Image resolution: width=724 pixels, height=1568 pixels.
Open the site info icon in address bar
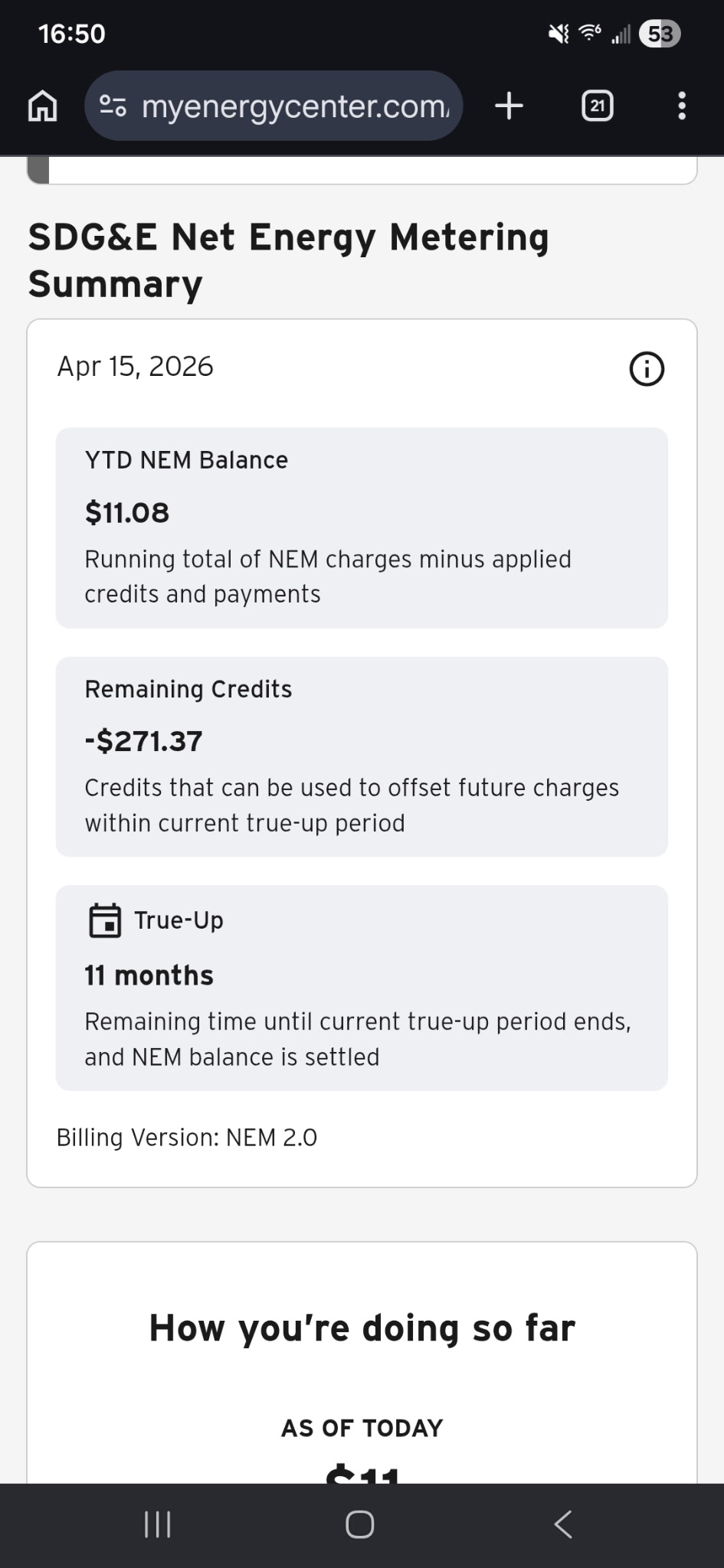coord(113,106)
